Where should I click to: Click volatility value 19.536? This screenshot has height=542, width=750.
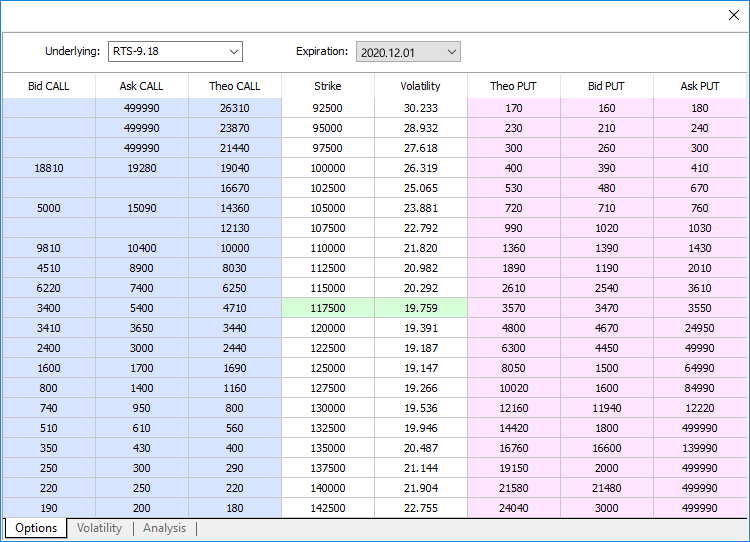coord(420,409)
